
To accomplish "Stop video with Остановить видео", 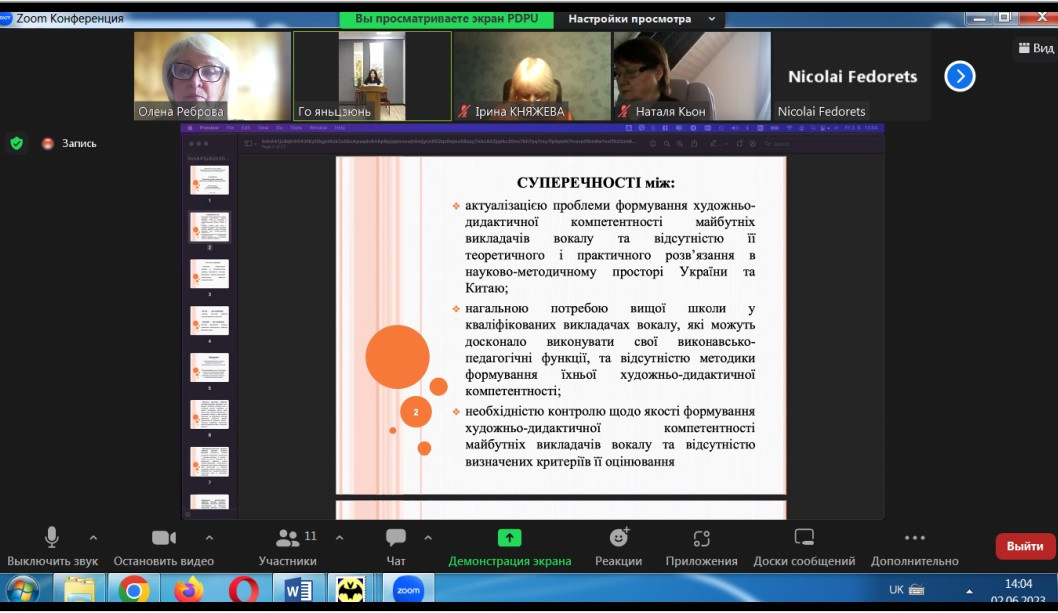I will point(163,538).
